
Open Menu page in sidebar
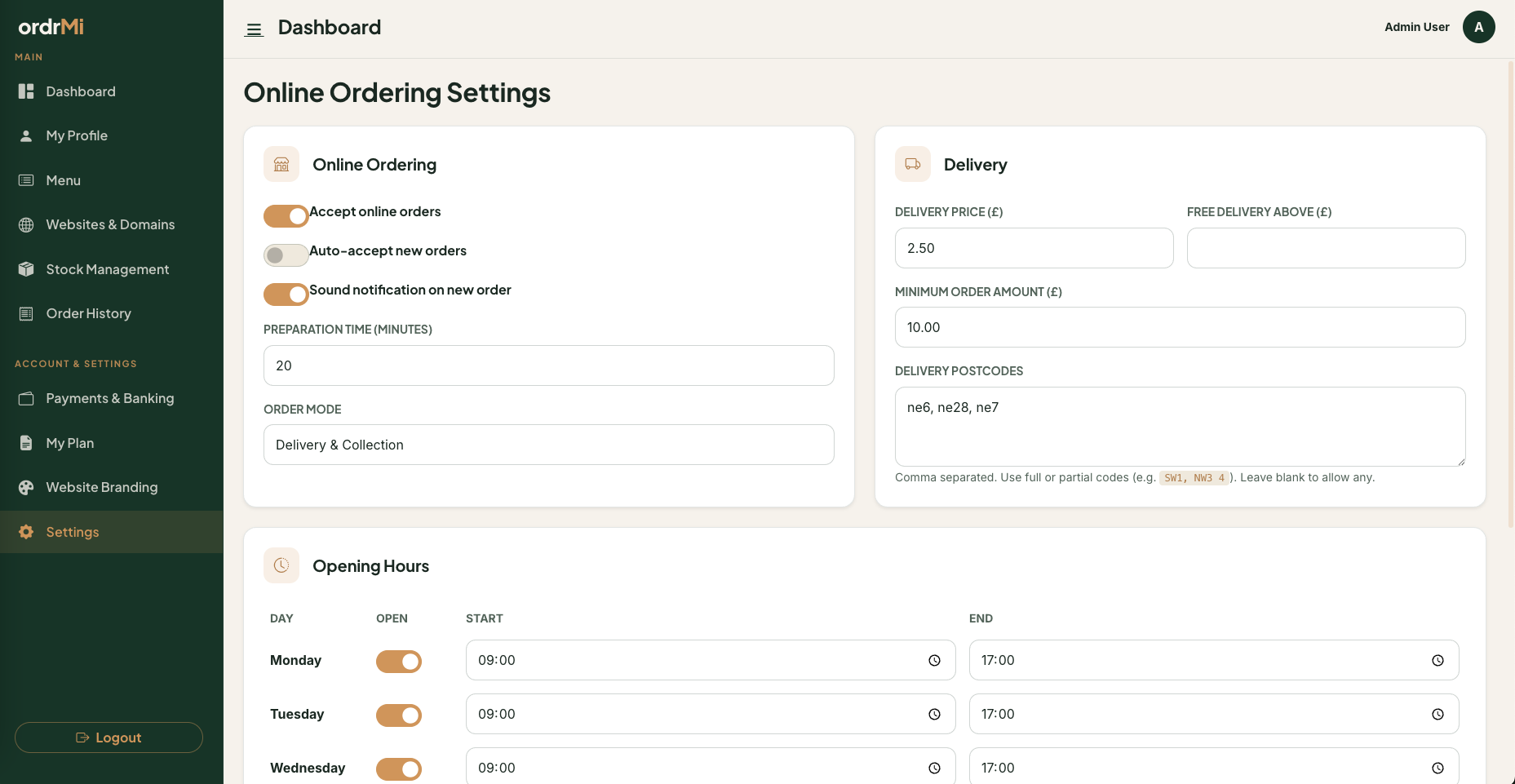click(112, 180)
